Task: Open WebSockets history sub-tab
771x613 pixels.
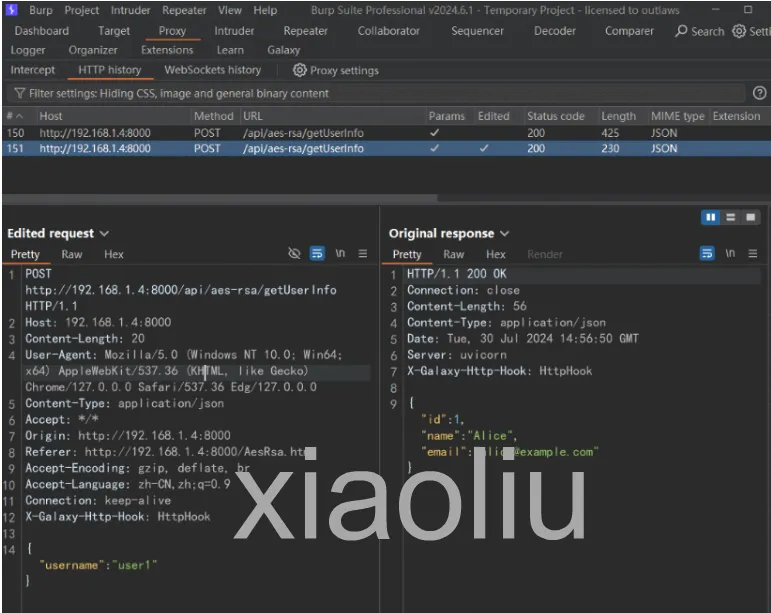Action: click(212, 70)
